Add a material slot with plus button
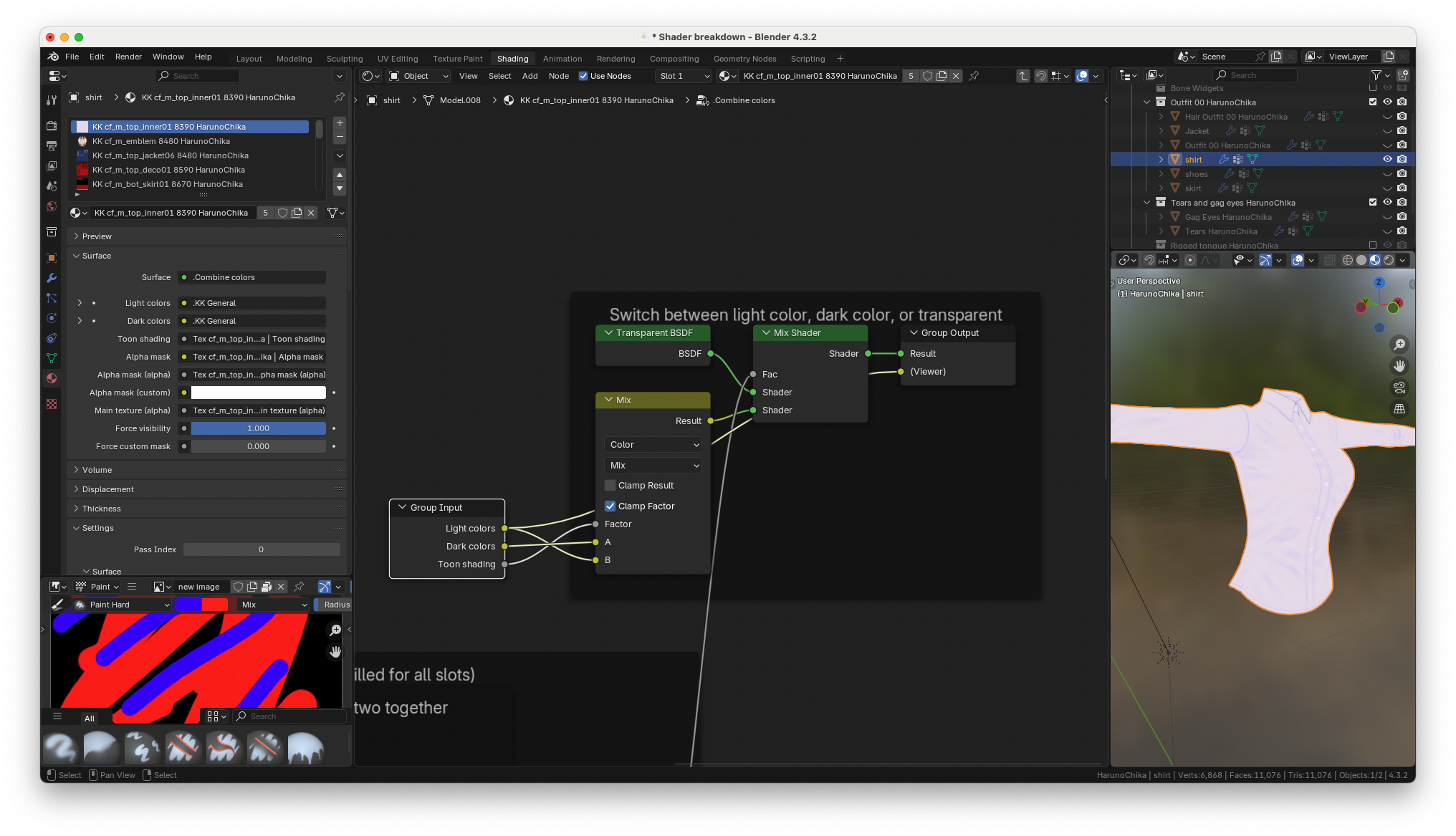The height and width of the screenshot is (836, 1456). (340, 123)
